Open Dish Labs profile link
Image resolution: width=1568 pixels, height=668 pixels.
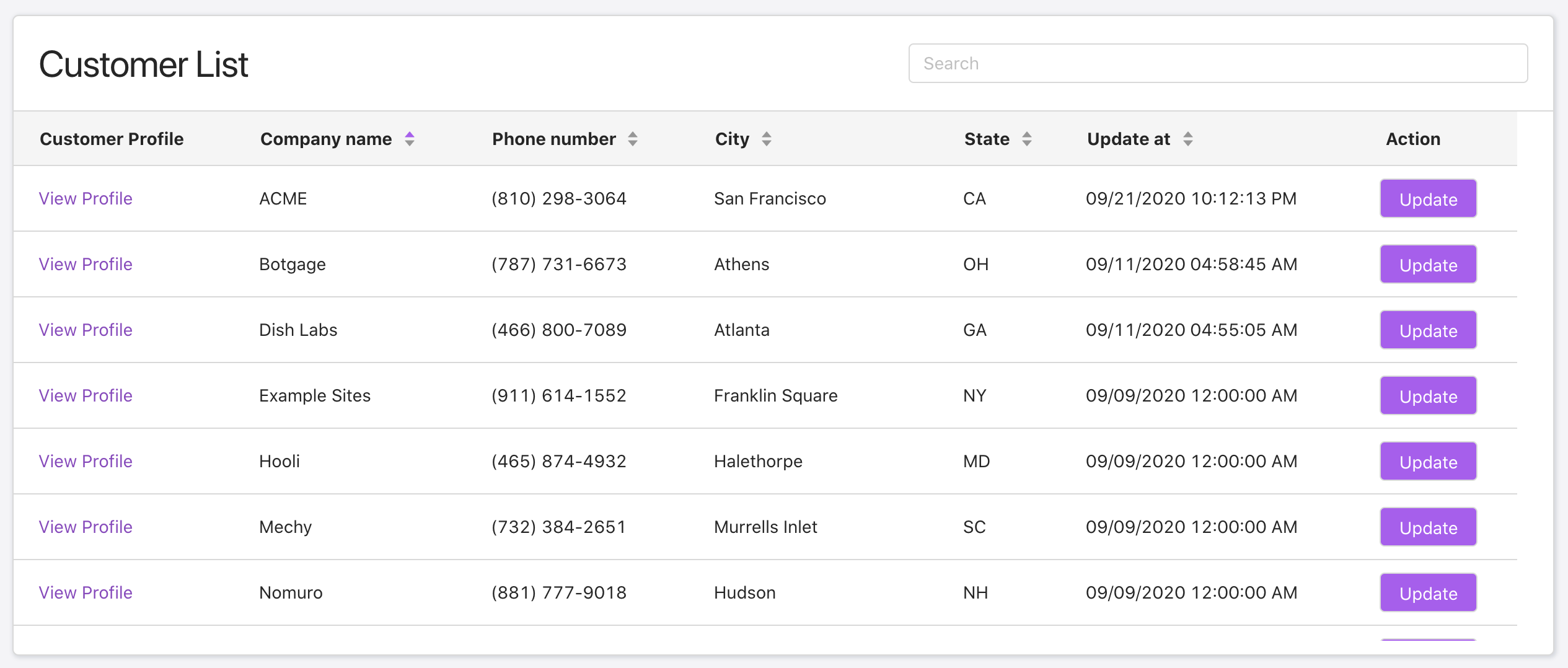[86, 330]
